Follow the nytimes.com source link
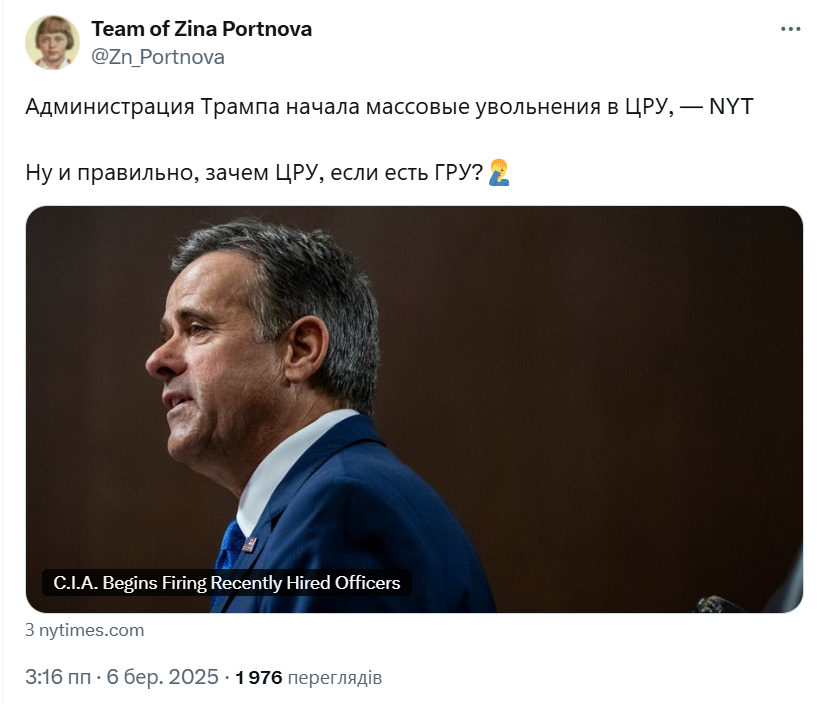 85,630
